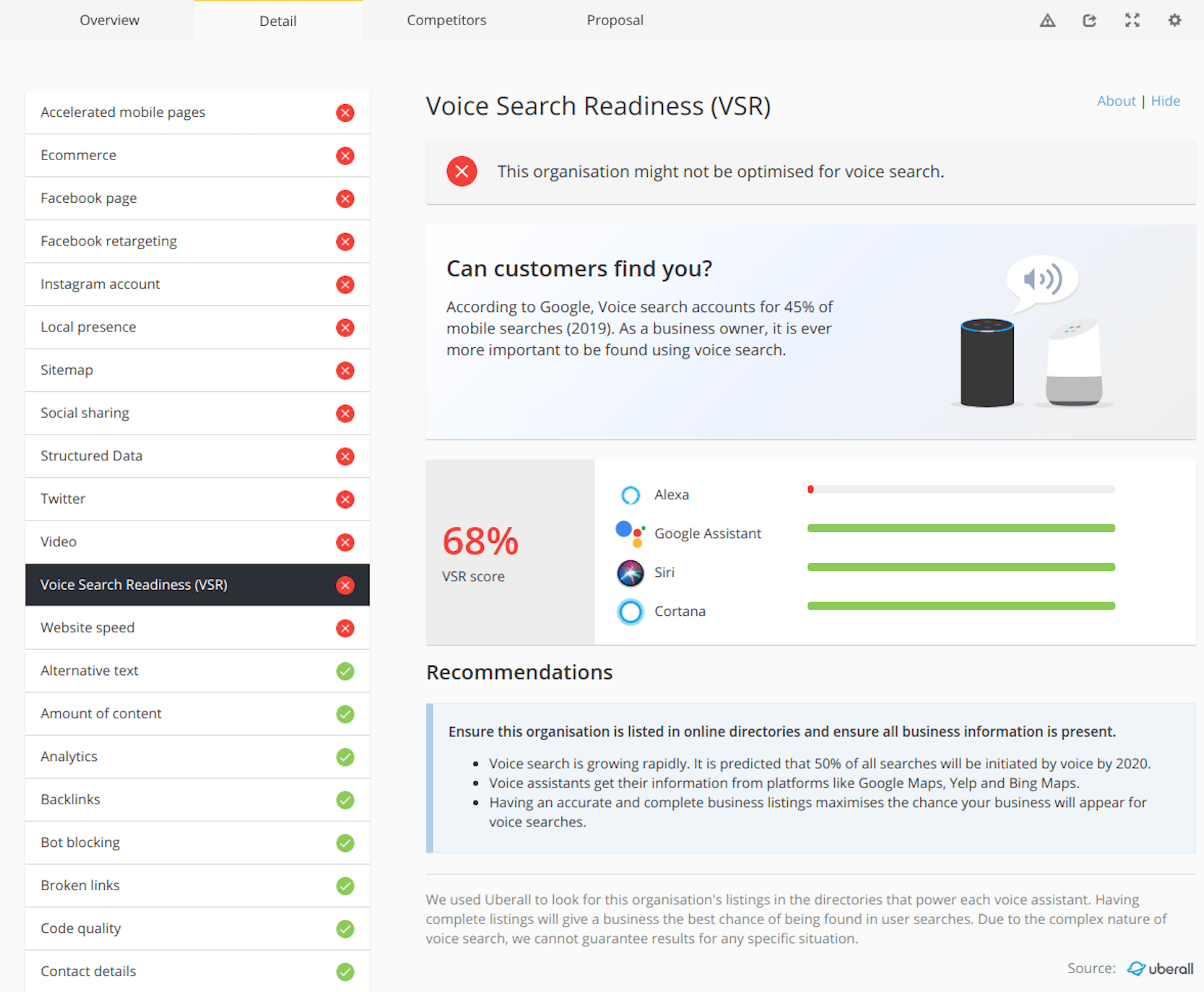This screenshot has width=1204, height=992.
Task: Select Voice Search Readiness (VSR) item
Action: pos(197,585)
